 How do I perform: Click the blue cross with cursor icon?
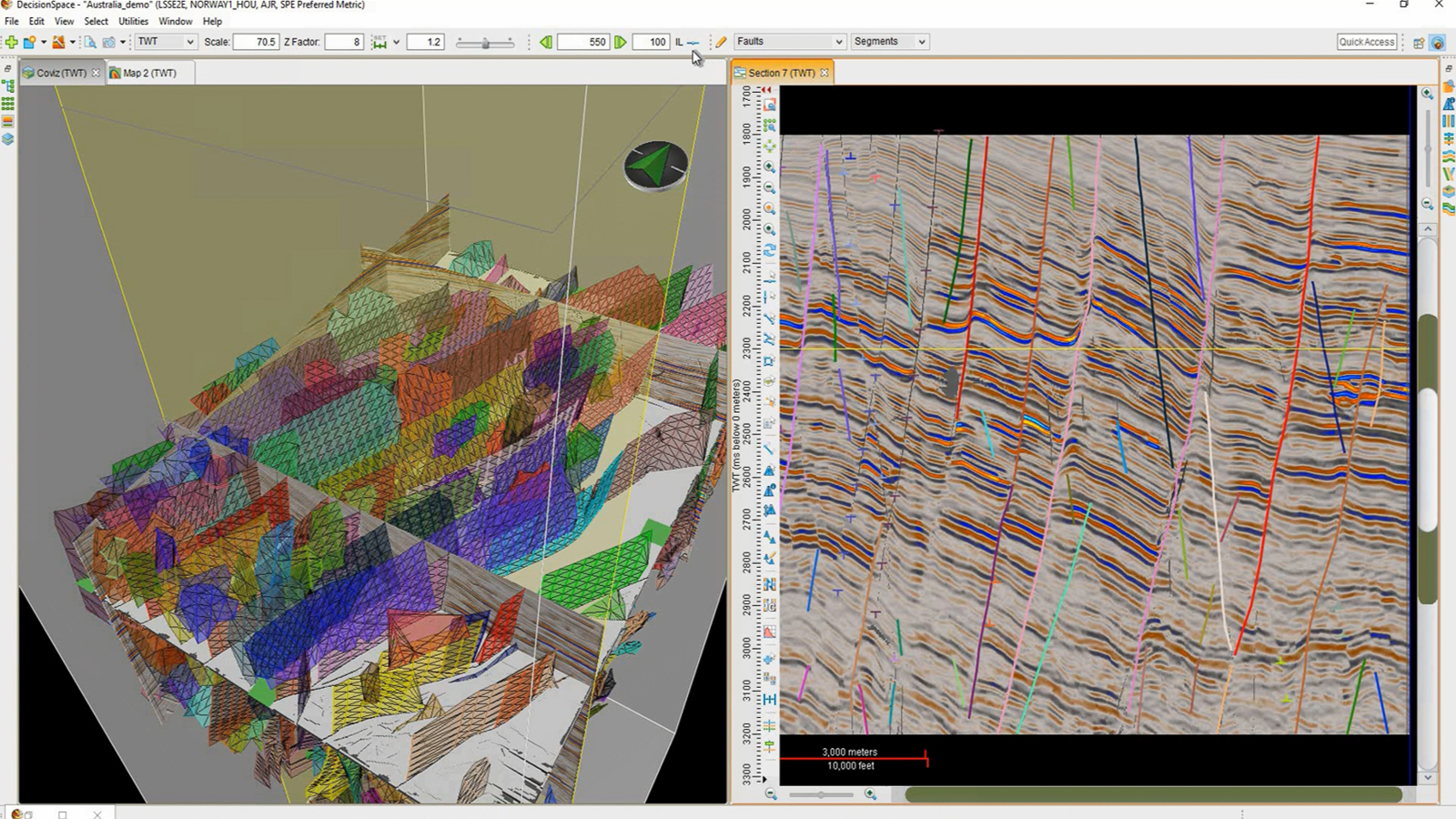point(770,658)
